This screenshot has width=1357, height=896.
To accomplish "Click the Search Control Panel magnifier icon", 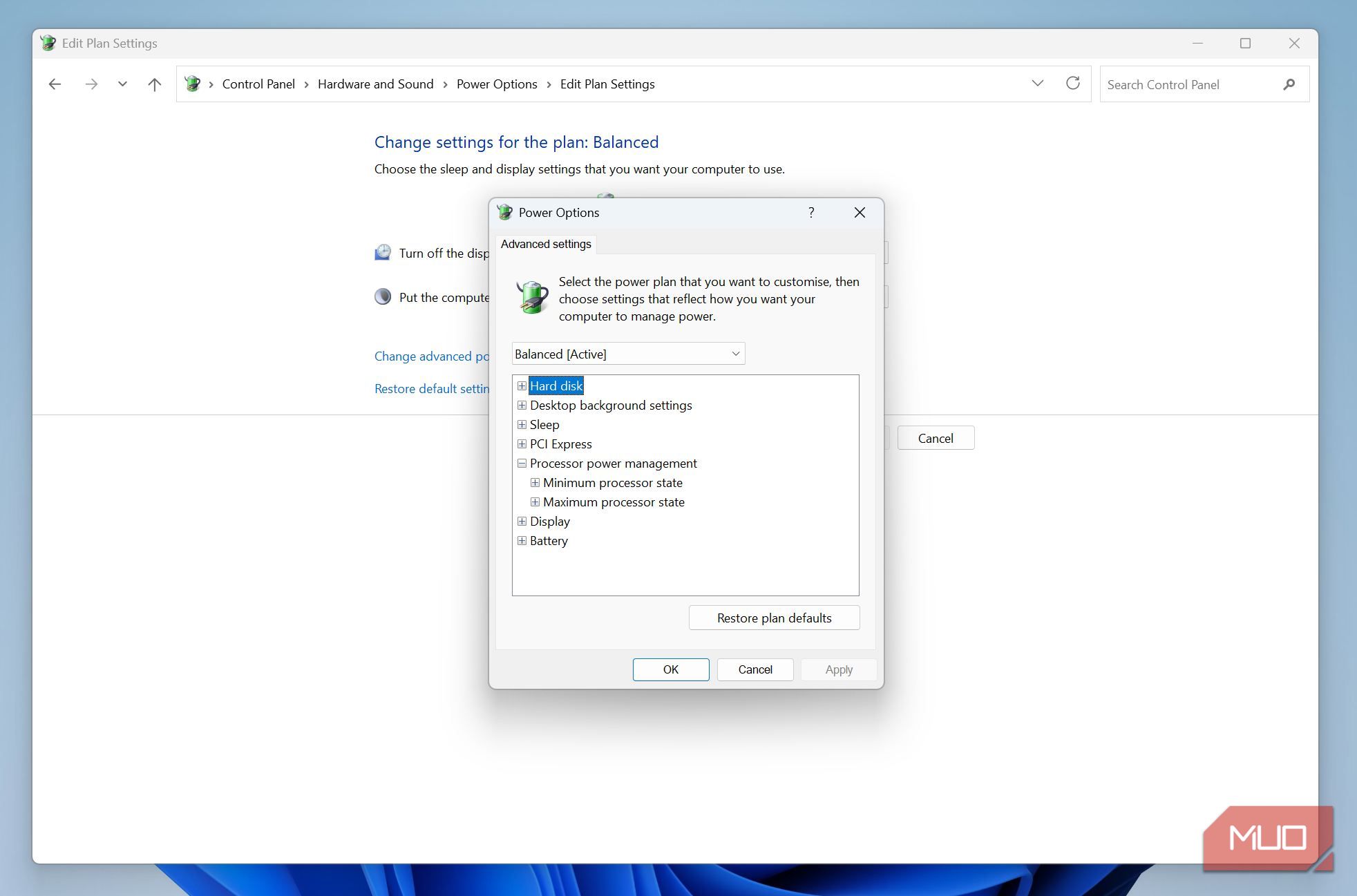I will (x=1289, y=84).
